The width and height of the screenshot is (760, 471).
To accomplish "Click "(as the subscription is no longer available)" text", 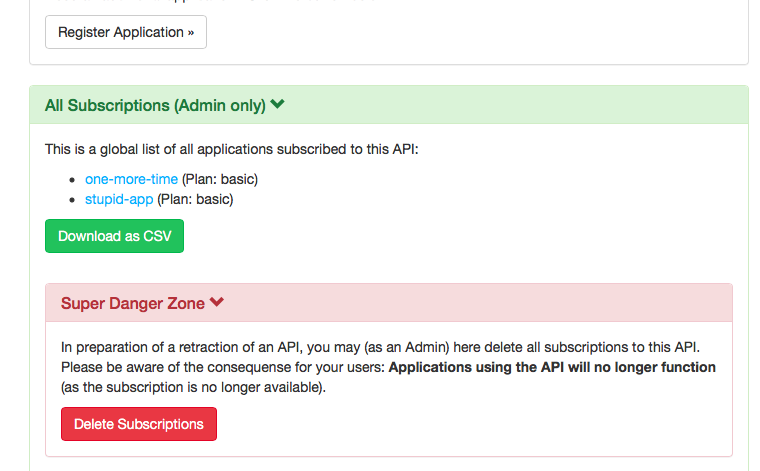I will tap(193, 388).
